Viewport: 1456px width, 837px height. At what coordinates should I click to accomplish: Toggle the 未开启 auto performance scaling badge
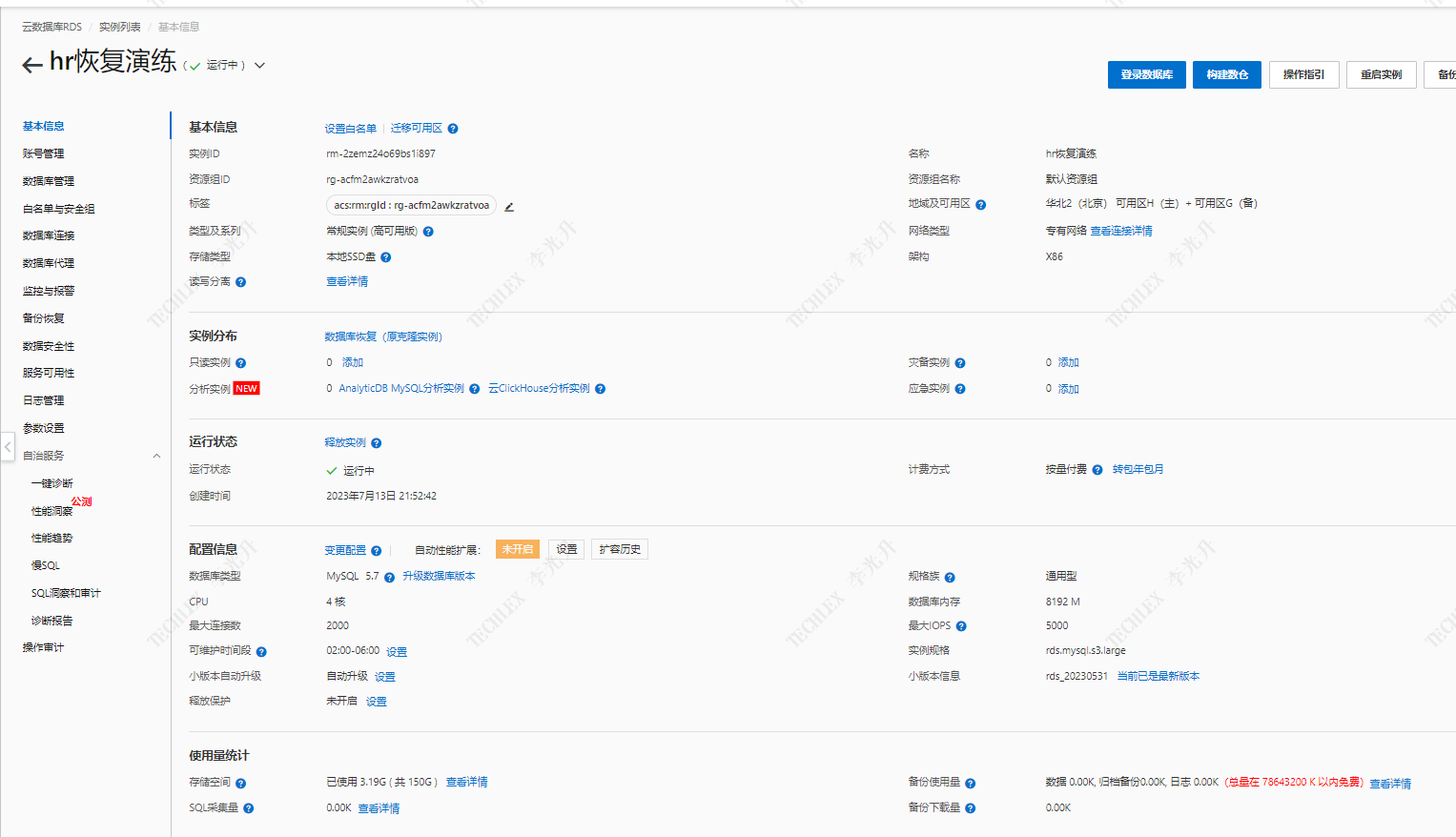pos(518,549)
